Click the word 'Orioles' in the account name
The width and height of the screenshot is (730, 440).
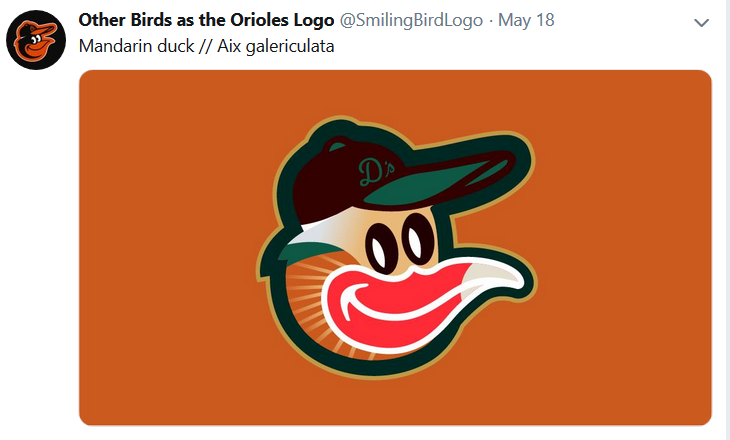click(259, 20)
